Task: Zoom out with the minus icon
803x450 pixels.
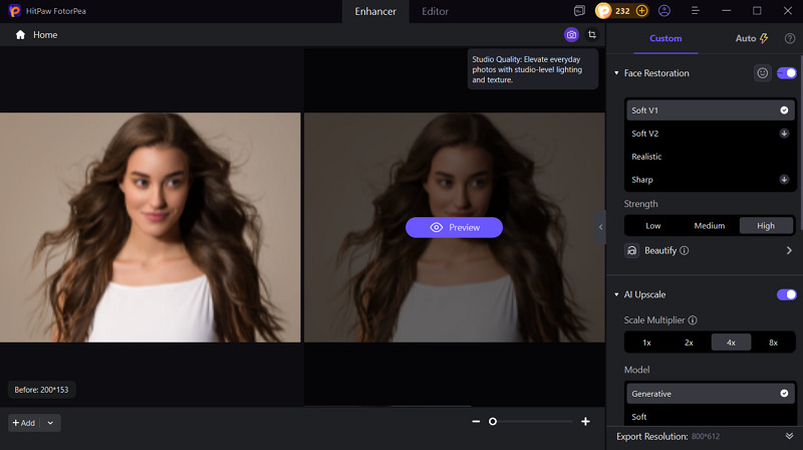Action: tap(476, 421)
